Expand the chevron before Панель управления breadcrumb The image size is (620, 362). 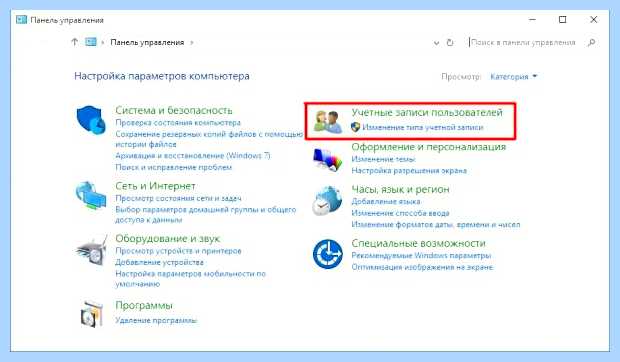pyautogui.click(x=102, y=42)
